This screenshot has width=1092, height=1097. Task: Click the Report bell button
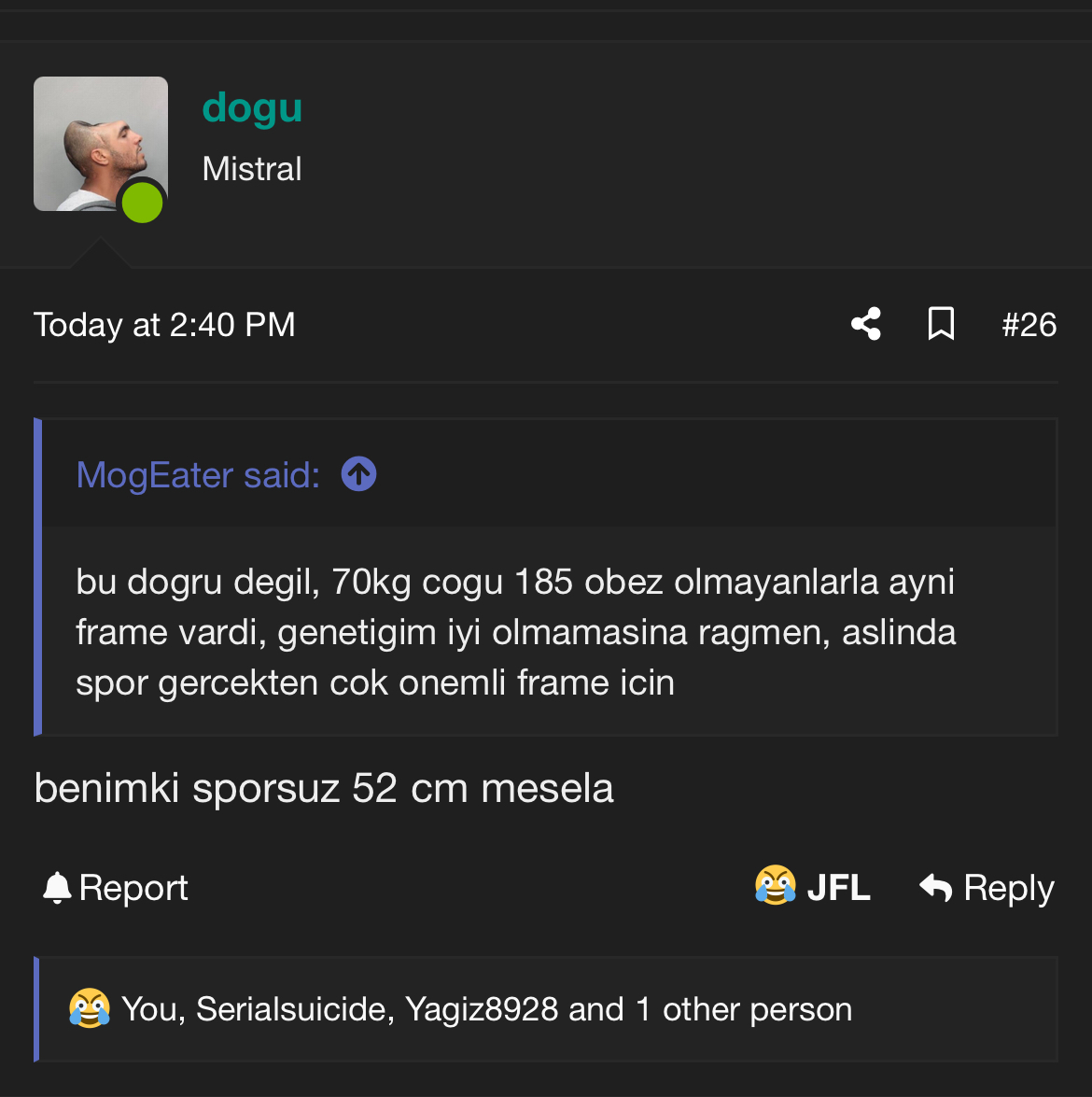[116, 888]
